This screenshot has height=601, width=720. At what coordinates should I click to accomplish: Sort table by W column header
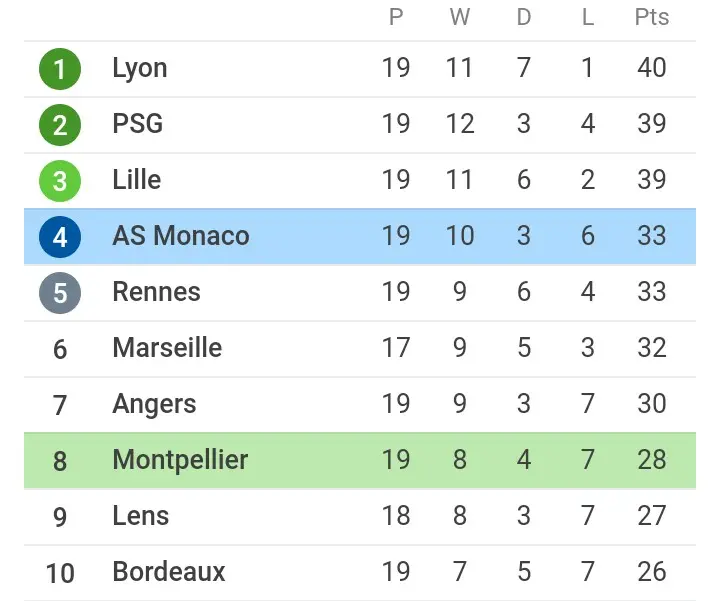click(x=460, y=17)
